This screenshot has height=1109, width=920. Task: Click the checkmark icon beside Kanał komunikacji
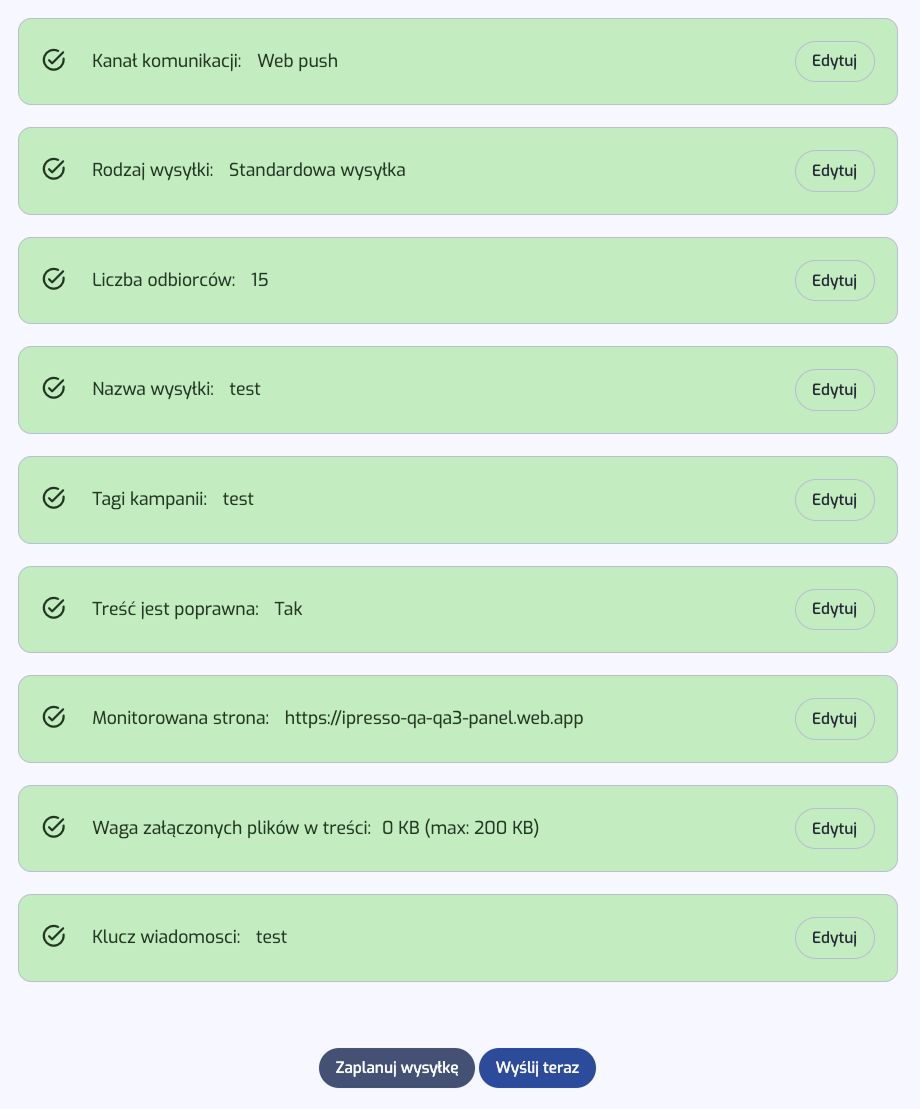(x=54, y=61)
